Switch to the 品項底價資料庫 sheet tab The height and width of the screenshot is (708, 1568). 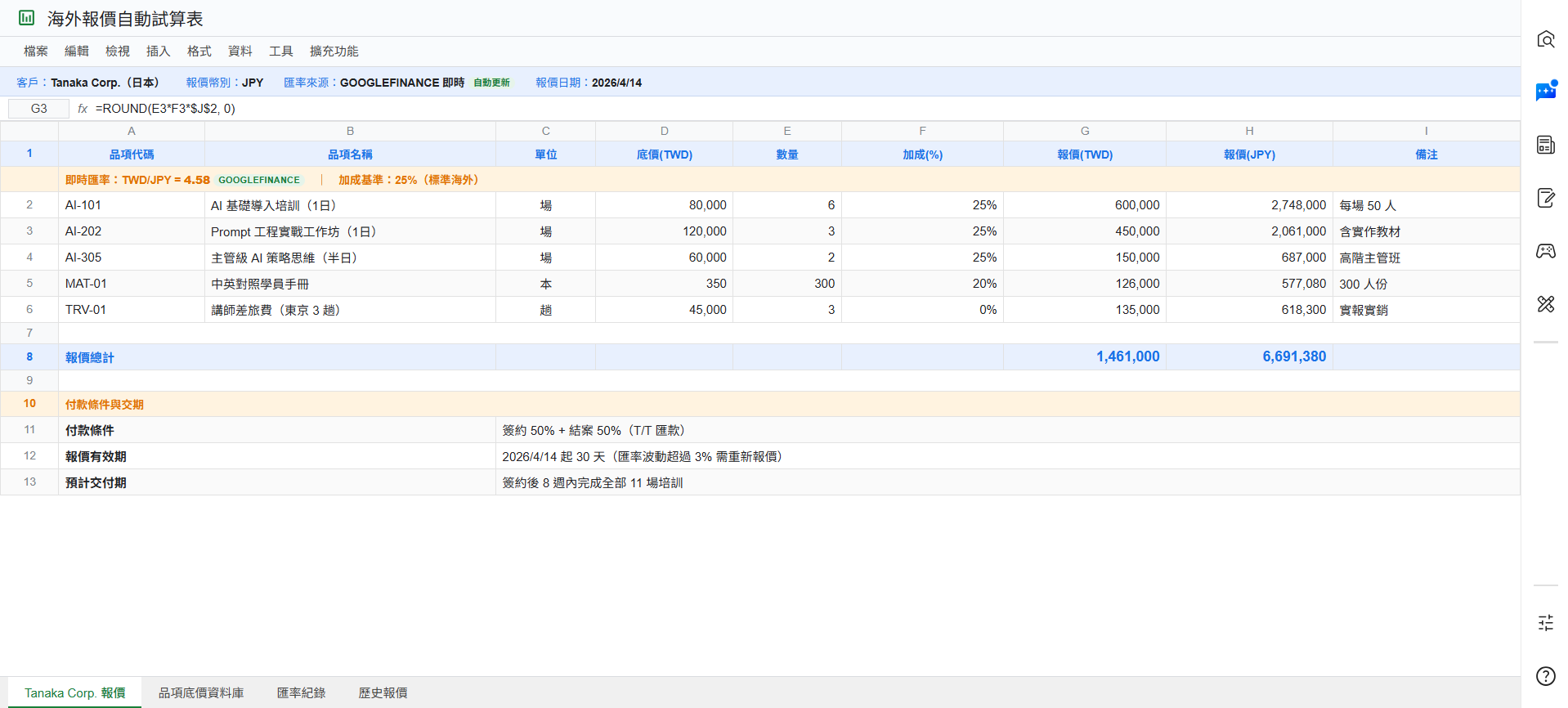pos(201,692)
